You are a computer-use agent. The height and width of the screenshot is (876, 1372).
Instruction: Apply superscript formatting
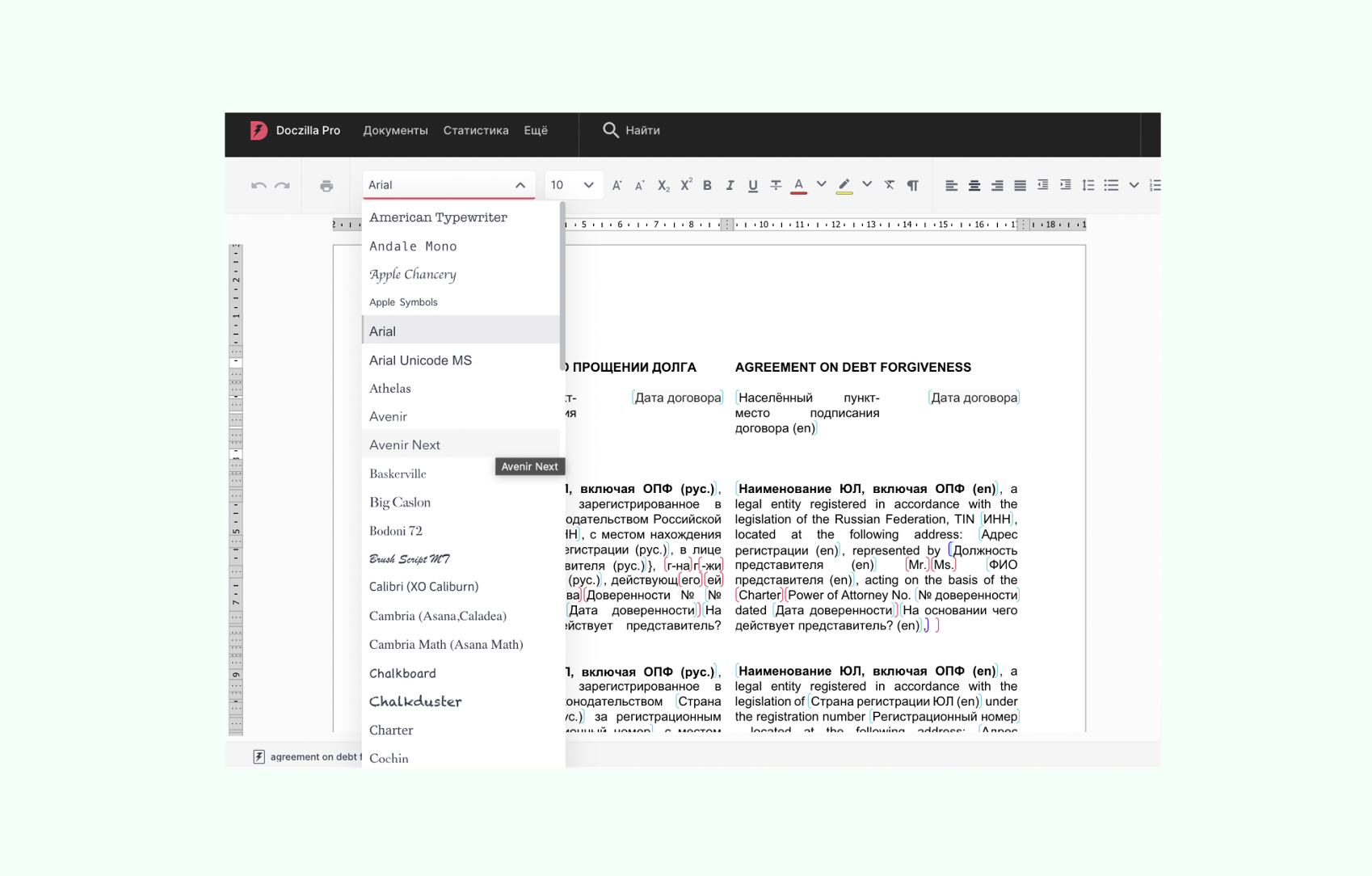point(685,185)
